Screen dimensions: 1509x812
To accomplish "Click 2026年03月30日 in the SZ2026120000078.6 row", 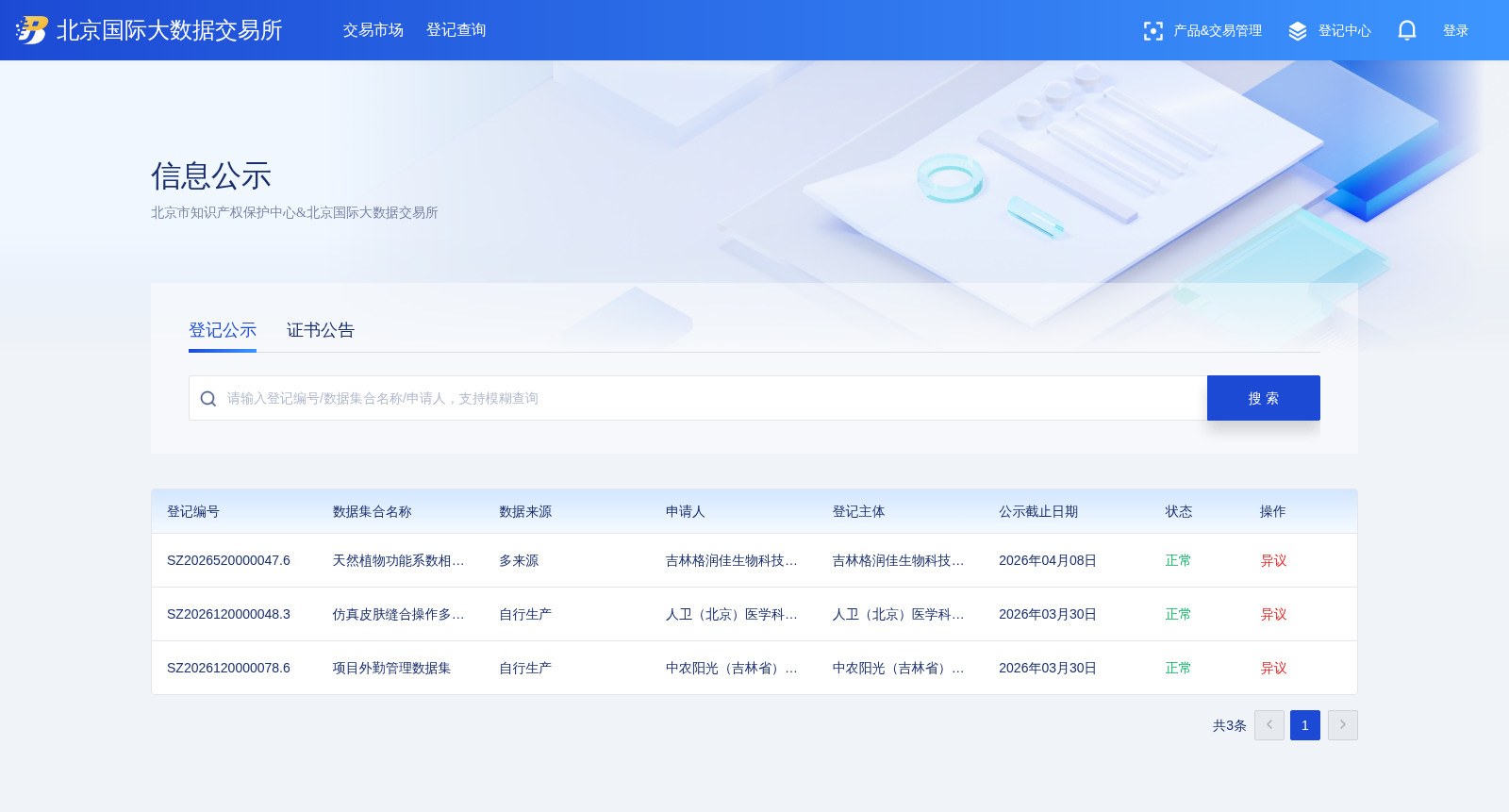I will (x=1048, y=668).
